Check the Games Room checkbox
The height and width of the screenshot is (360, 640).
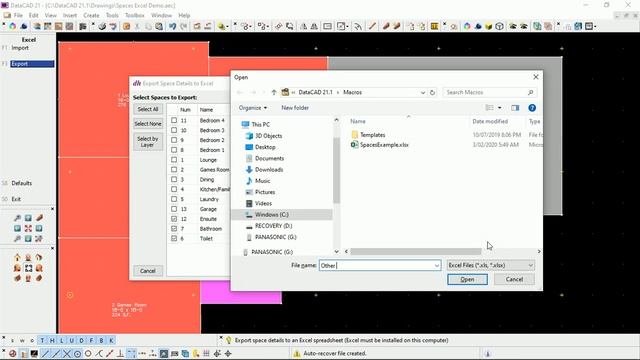point(174,169)
